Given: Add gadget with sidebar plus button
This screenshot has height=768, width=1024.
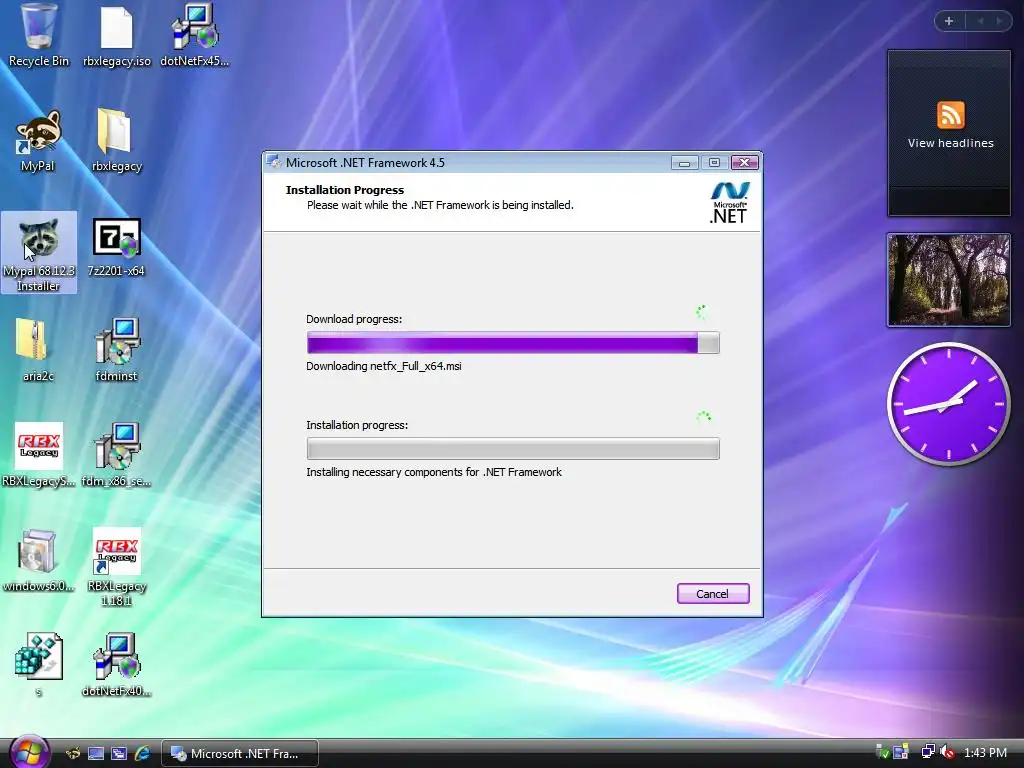Looking at the screenshot, I should [949, 21].
